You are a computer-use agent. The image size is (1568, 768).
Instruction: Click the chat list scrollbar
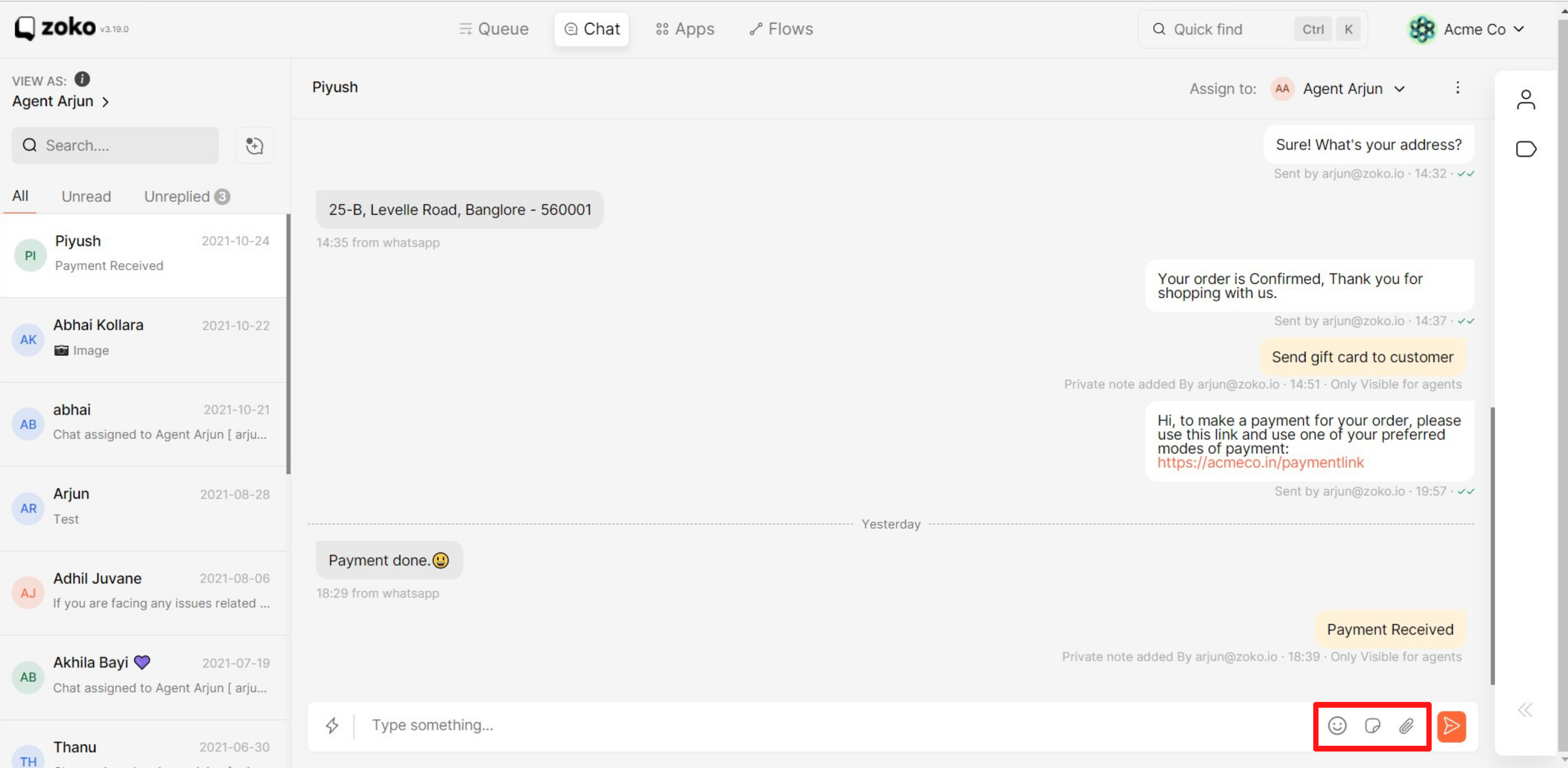point(288,344)
